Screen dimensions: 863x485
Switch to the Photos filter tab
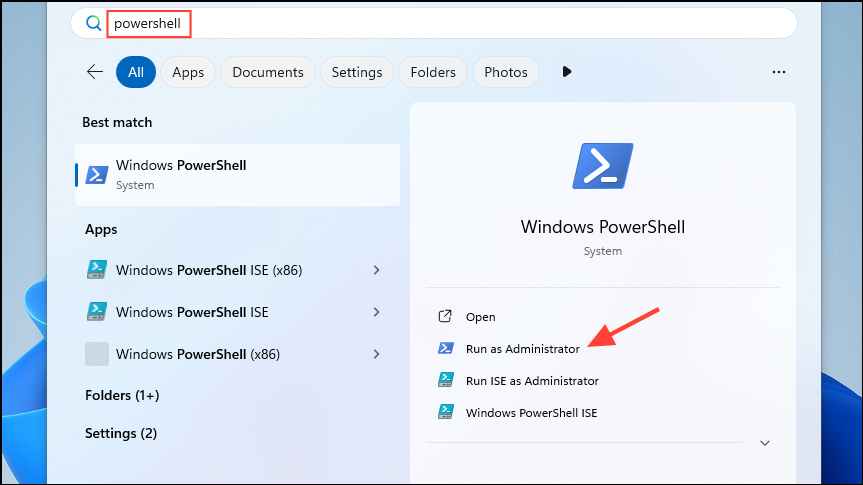(x=505, y=72)
